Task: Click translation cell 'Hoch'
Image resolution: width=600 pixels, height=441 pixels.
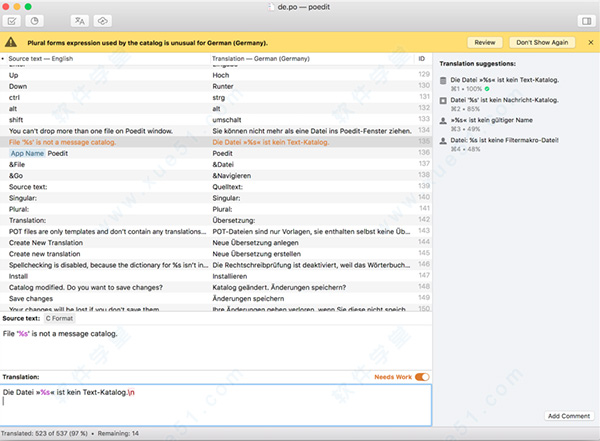Action: [x=221, y=75]
